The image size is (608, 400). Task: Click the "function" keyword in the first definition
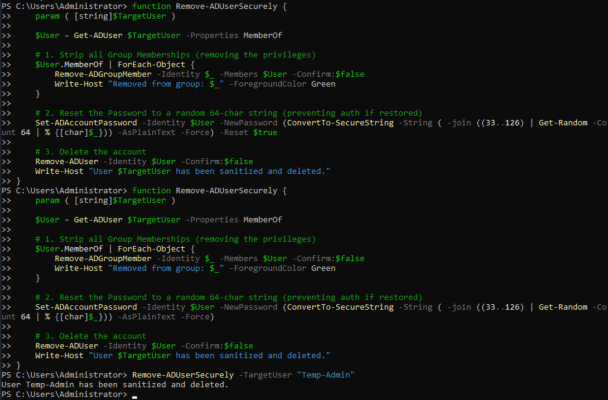[151, 7]
